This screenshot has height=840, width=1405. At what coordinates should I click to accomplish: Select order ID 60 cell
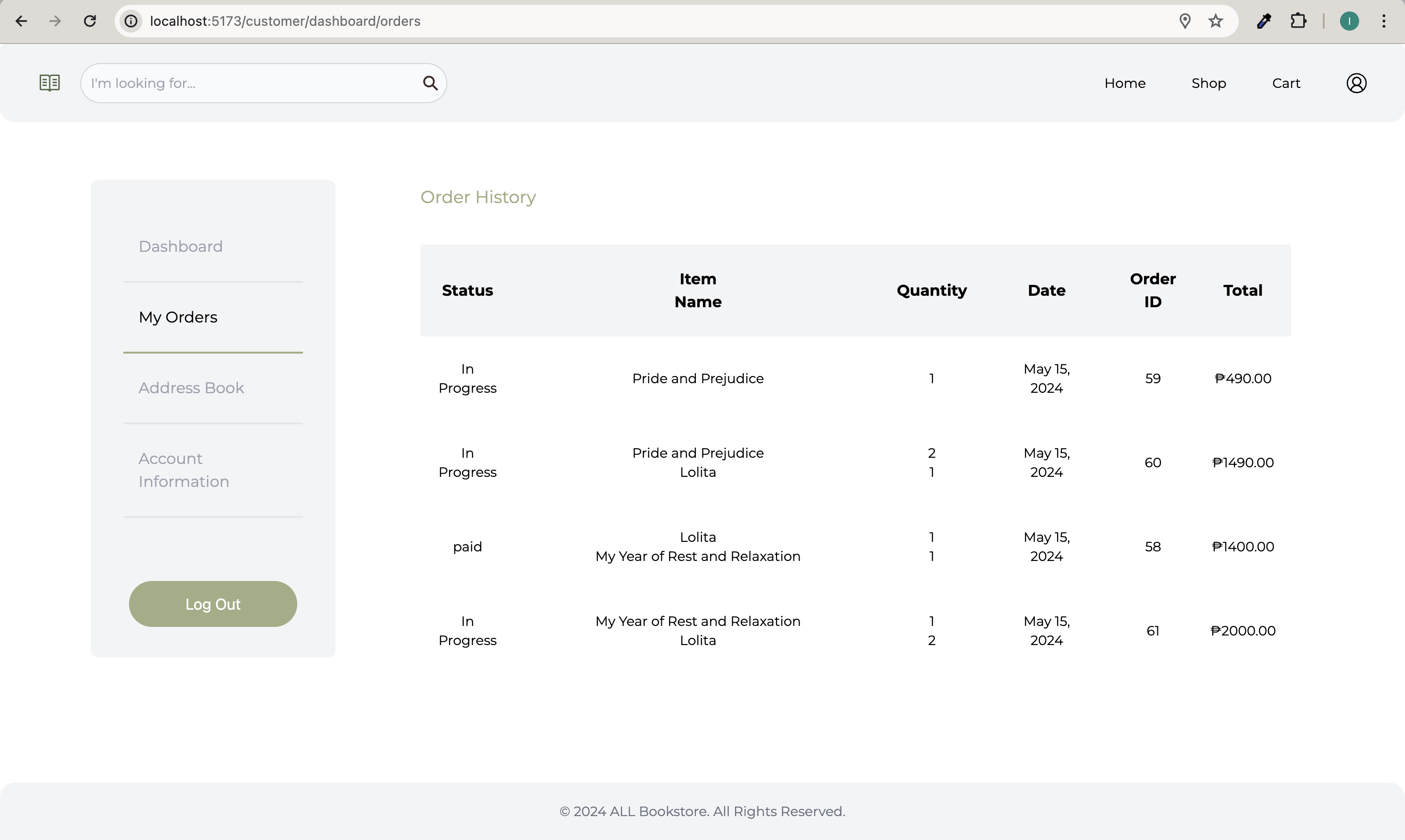click(x=1153, y=463)
